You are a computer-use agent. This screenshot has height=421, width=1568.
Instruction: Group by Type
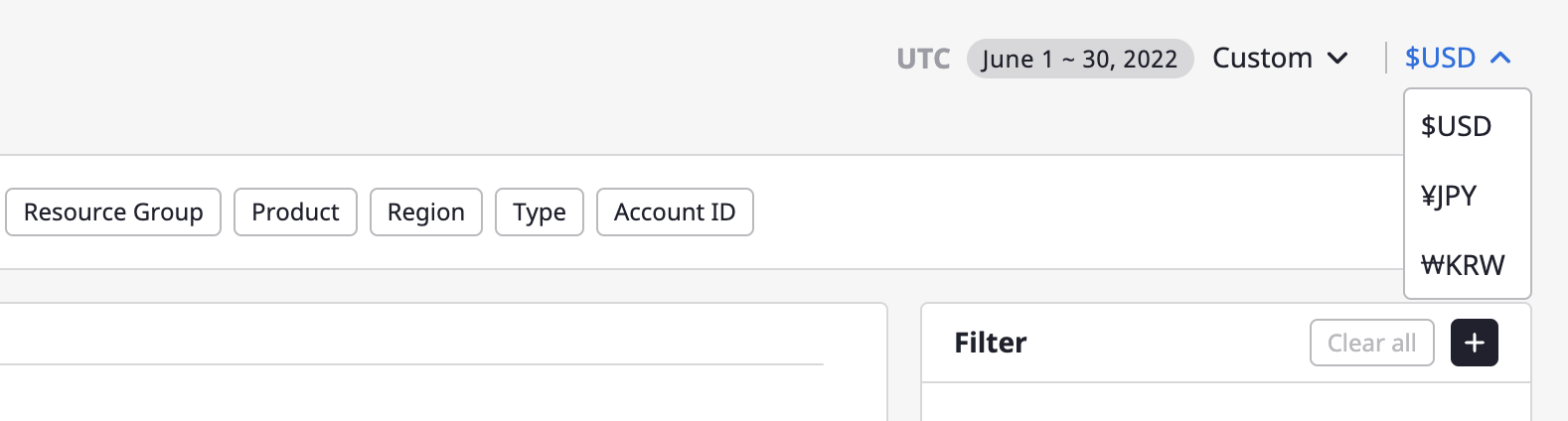(x=540, y=212)
